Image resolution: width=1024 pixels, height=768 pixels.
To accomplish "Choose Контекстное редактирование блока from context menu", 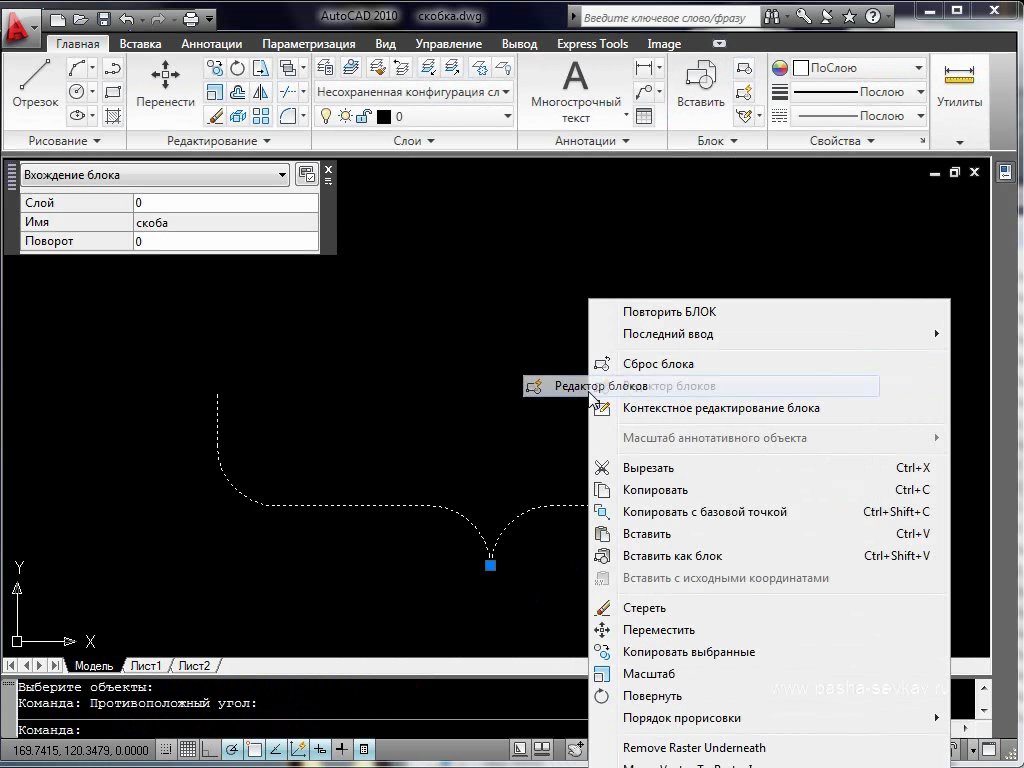I will [x=720, y=408].
